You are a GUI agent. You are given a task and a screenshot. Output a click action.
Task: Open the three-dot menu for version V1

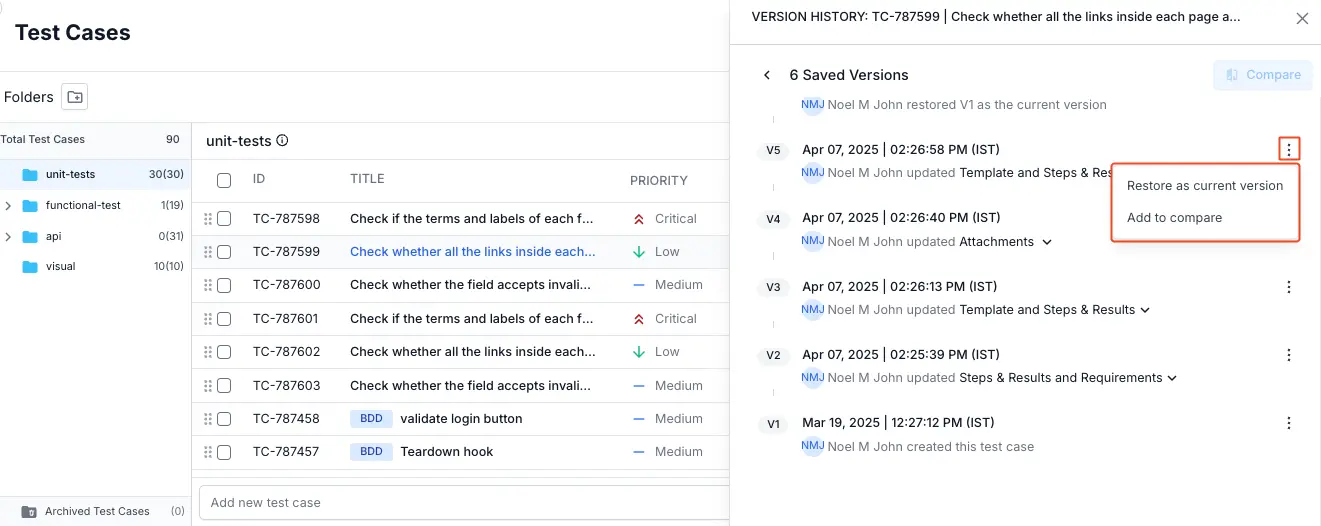[1289, 423]
